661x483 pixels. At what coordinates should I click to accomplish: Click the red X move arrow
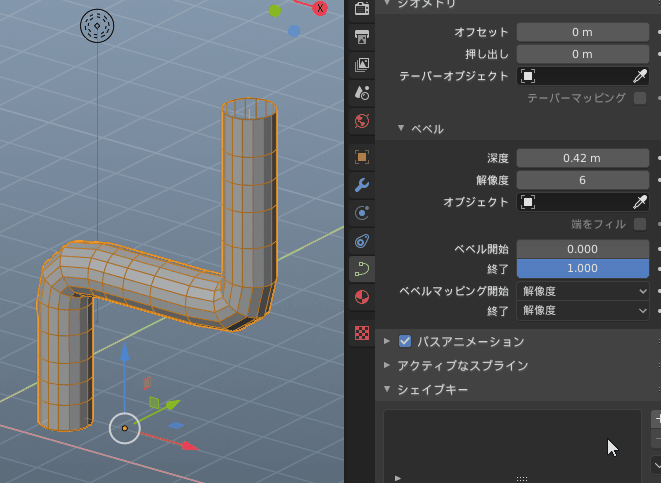190,446
